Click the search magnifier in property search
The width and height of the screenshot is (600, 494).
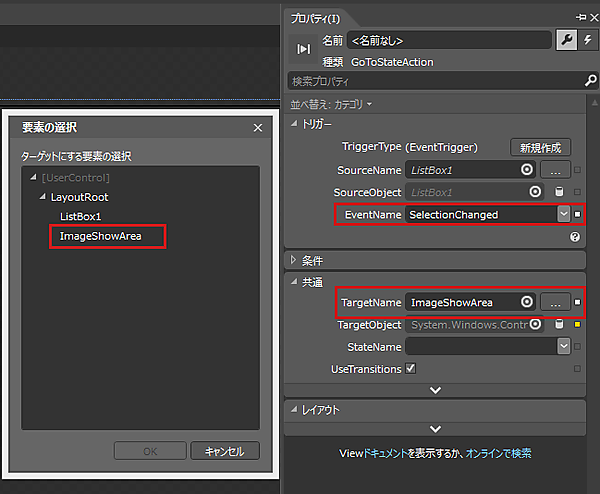coord(590,81)
